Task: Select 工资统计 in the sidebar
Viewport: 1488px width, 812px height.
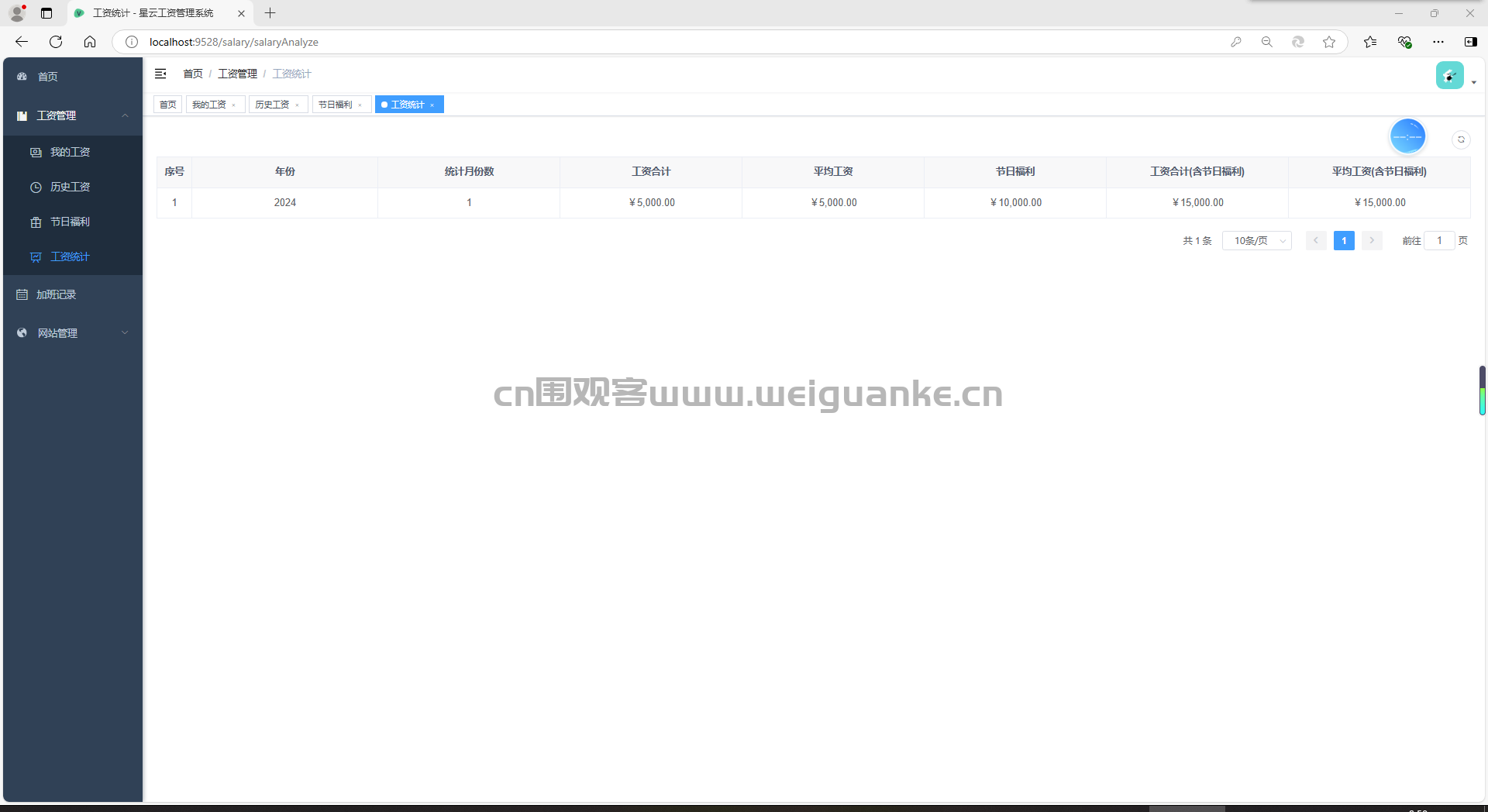Action: coord(73,256)
